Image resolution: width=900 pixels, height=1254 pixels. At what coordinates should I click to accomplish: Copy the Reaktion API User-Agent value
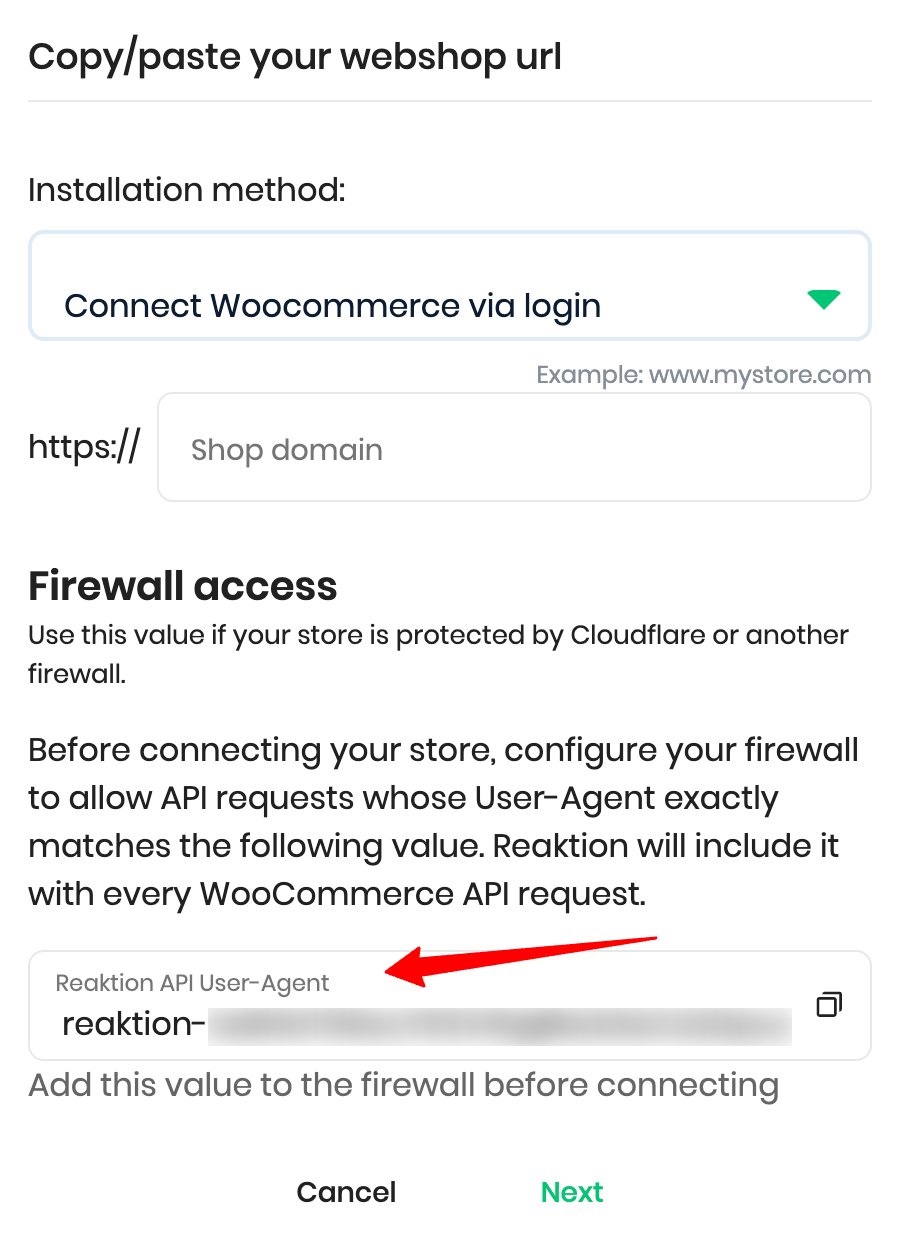click(x=829, y=1004)
